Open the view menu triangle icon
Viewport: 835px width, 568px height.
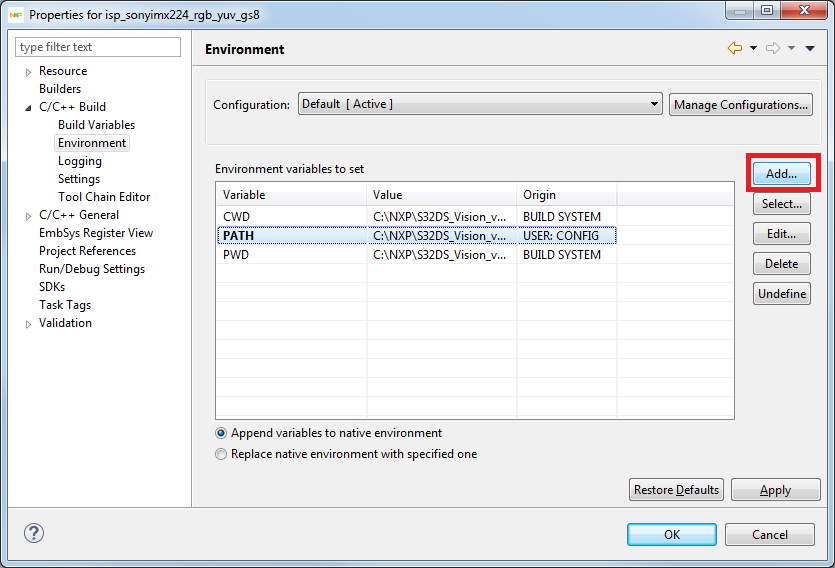[809, 48]
